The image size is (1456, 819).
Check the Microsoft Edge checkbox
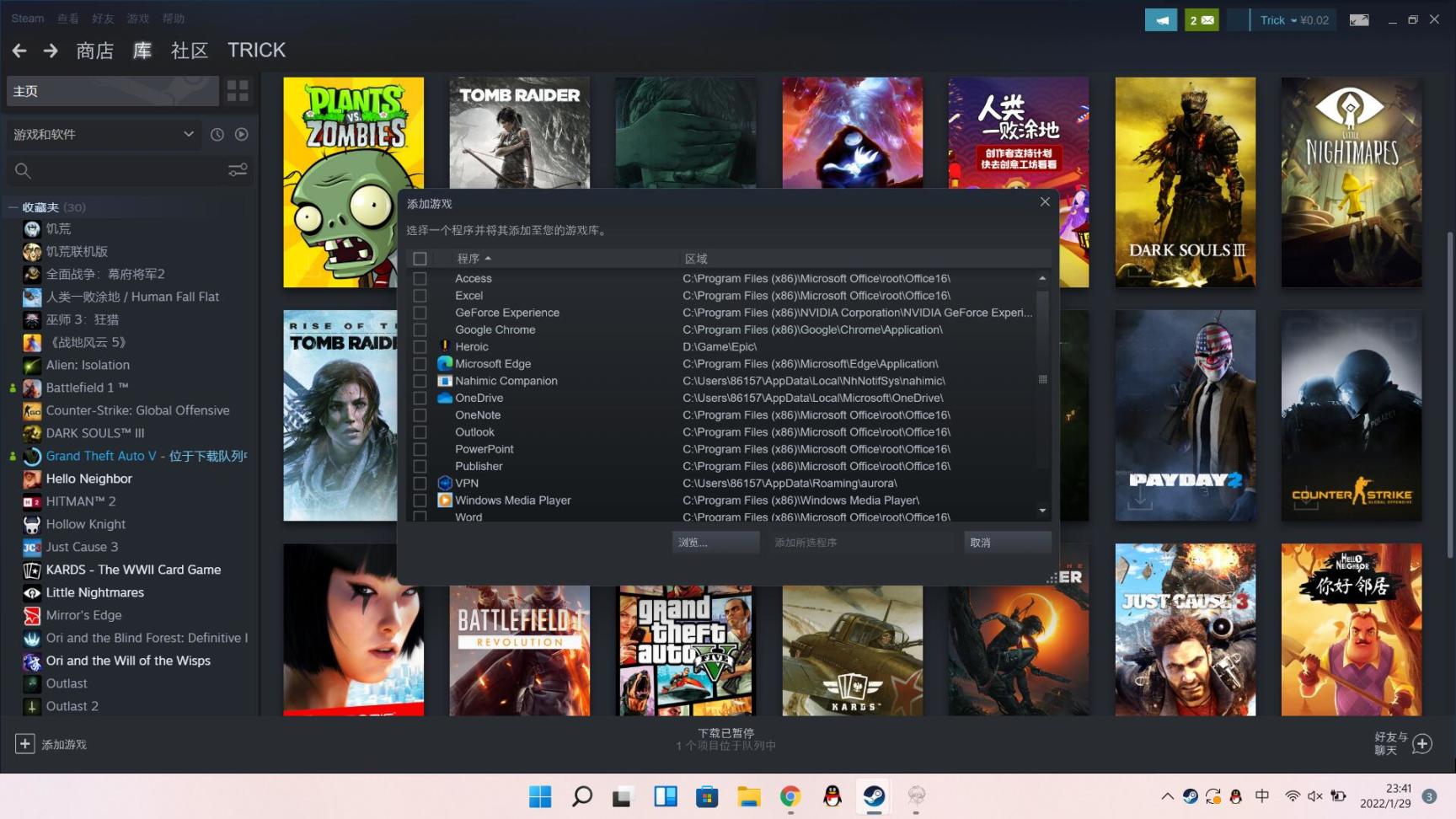pyautogui.click(x=420, y=364)
